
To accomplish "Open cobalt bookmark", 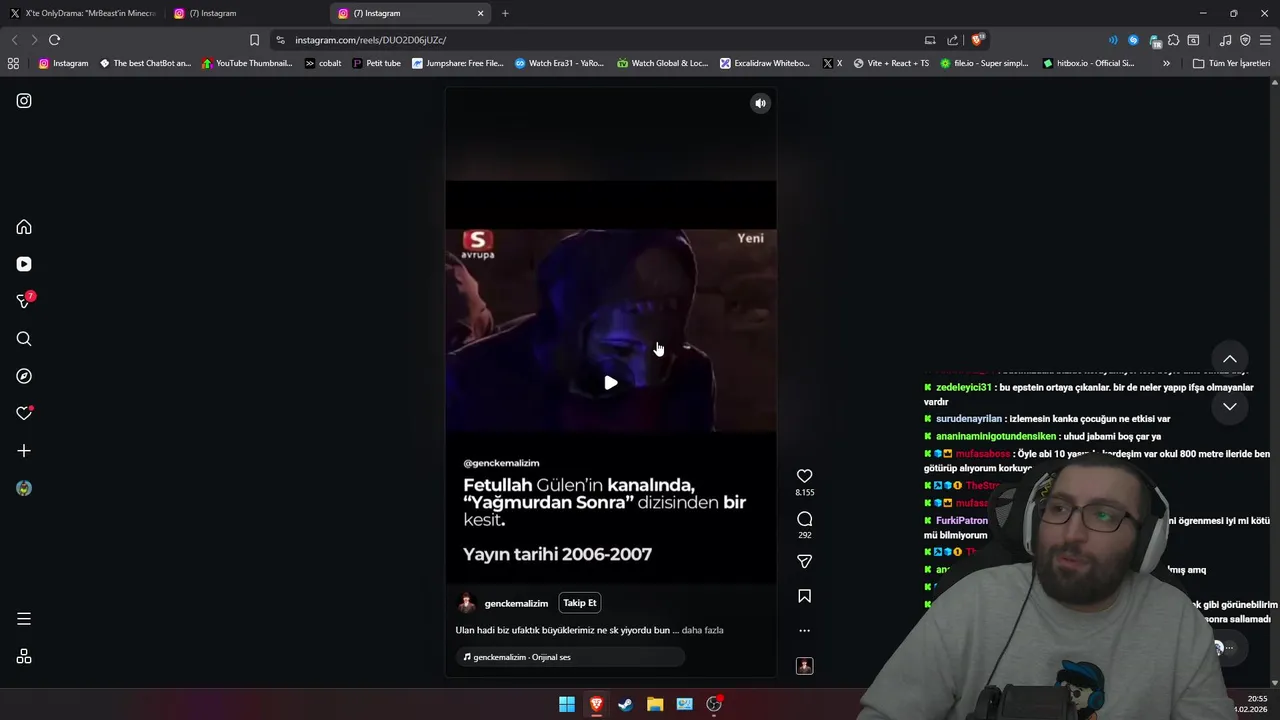I will pyautogui.click(x=323, y=63).
